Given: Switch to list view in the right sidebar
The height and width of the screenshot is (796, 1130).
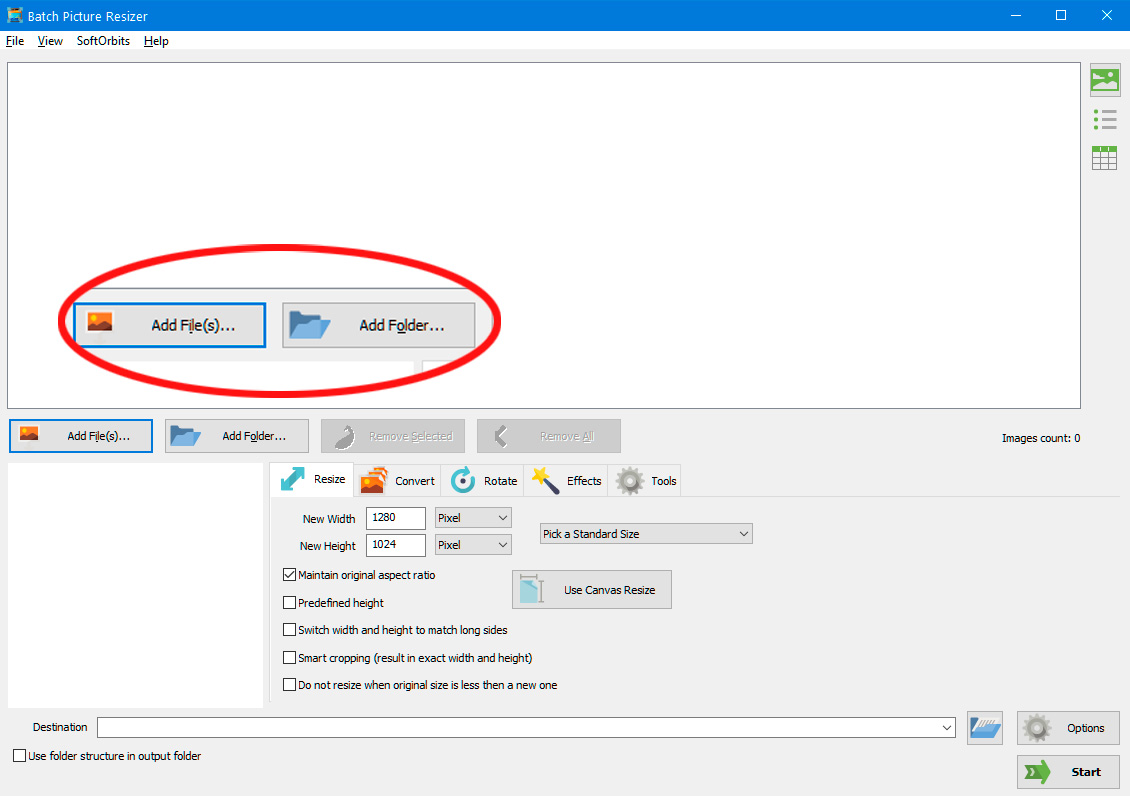Looking at the screenshot, I should point(1104,119).
